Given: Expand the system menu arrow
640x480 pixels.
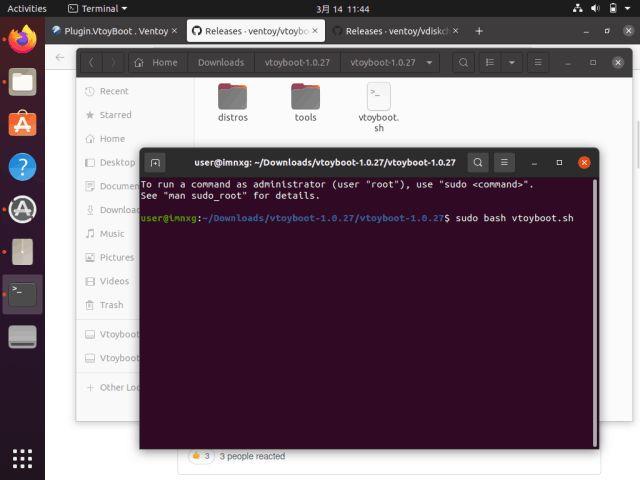Looking at the screenshot, I should pos(627,8).
